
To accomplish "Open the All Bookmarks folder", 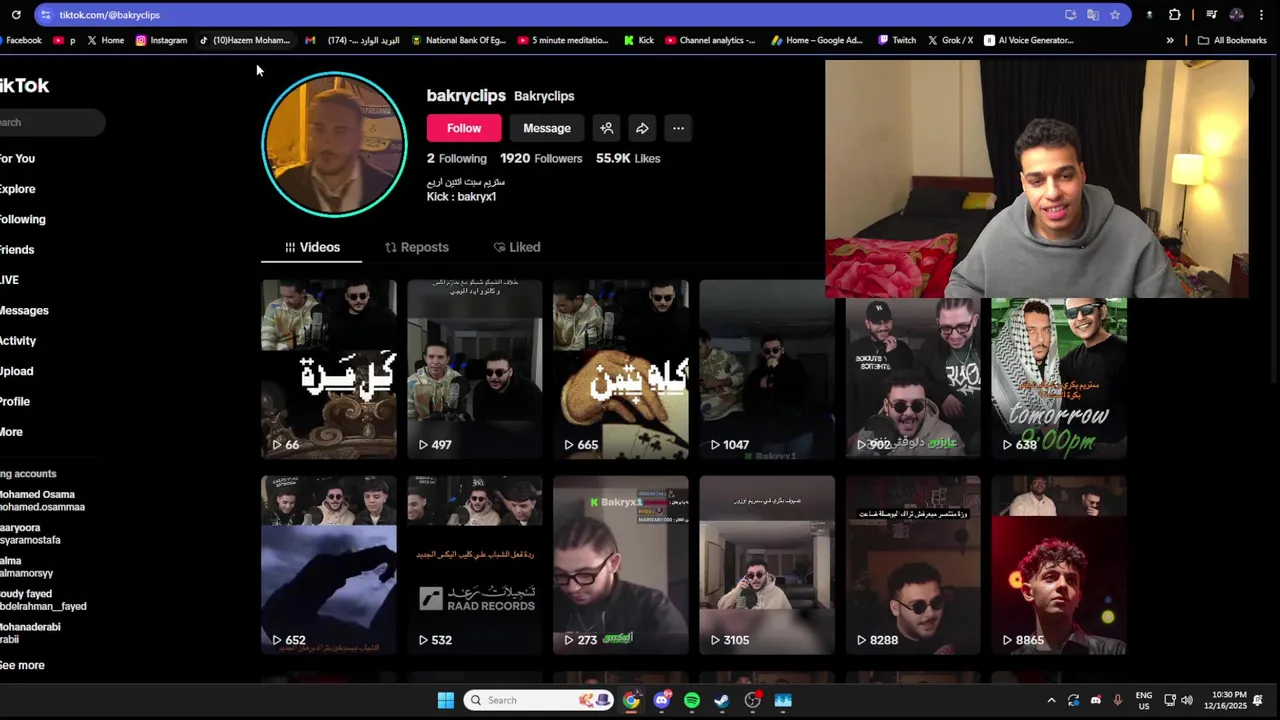I will [x=1232, y=40].
